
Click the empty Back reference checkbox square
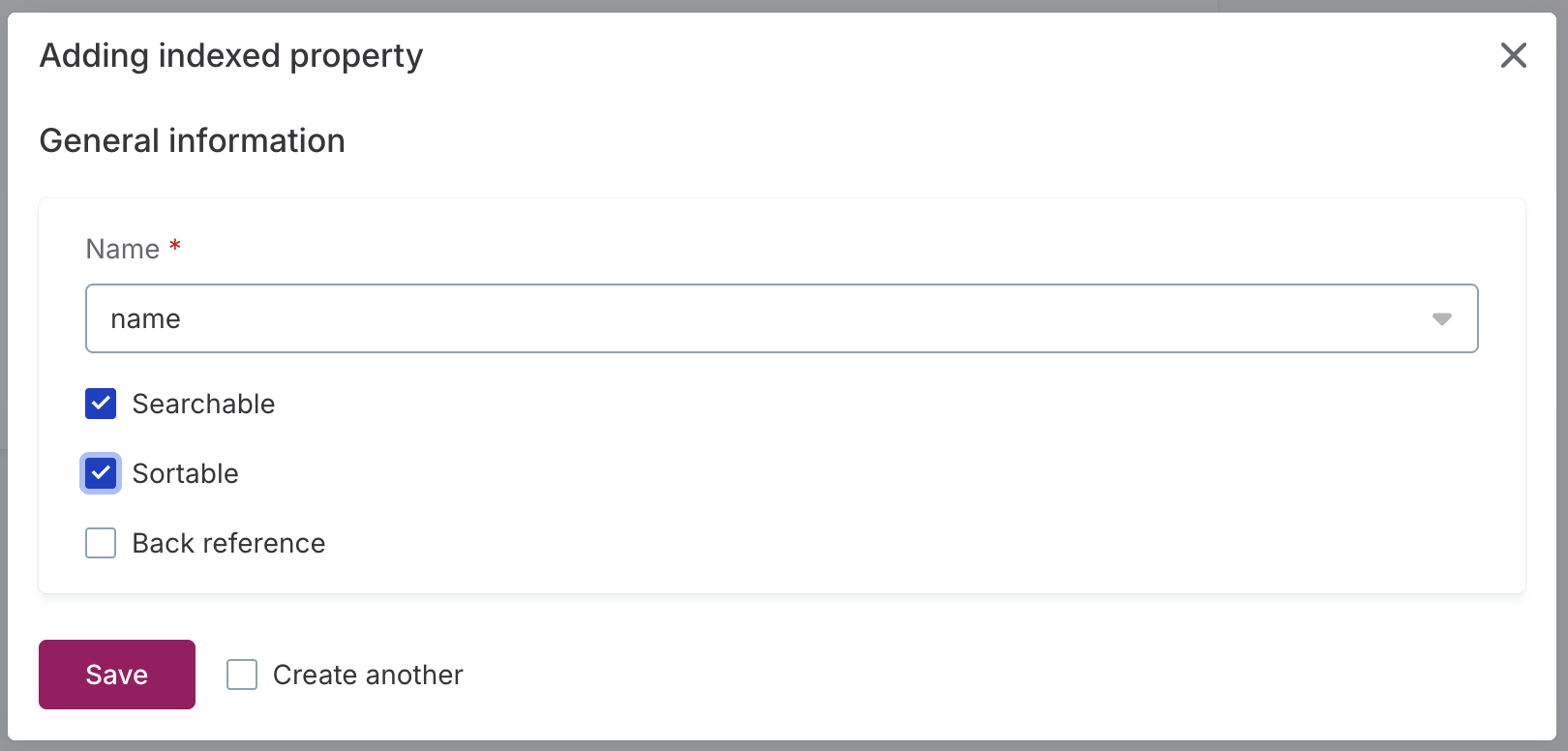click(x=100, y=543)
